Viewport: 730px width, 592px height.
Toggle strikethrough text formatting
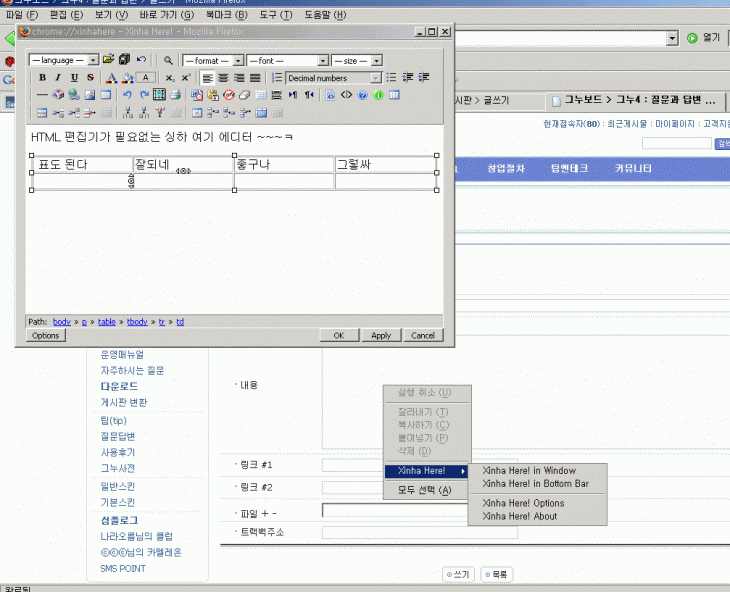[x=90, y=78]
